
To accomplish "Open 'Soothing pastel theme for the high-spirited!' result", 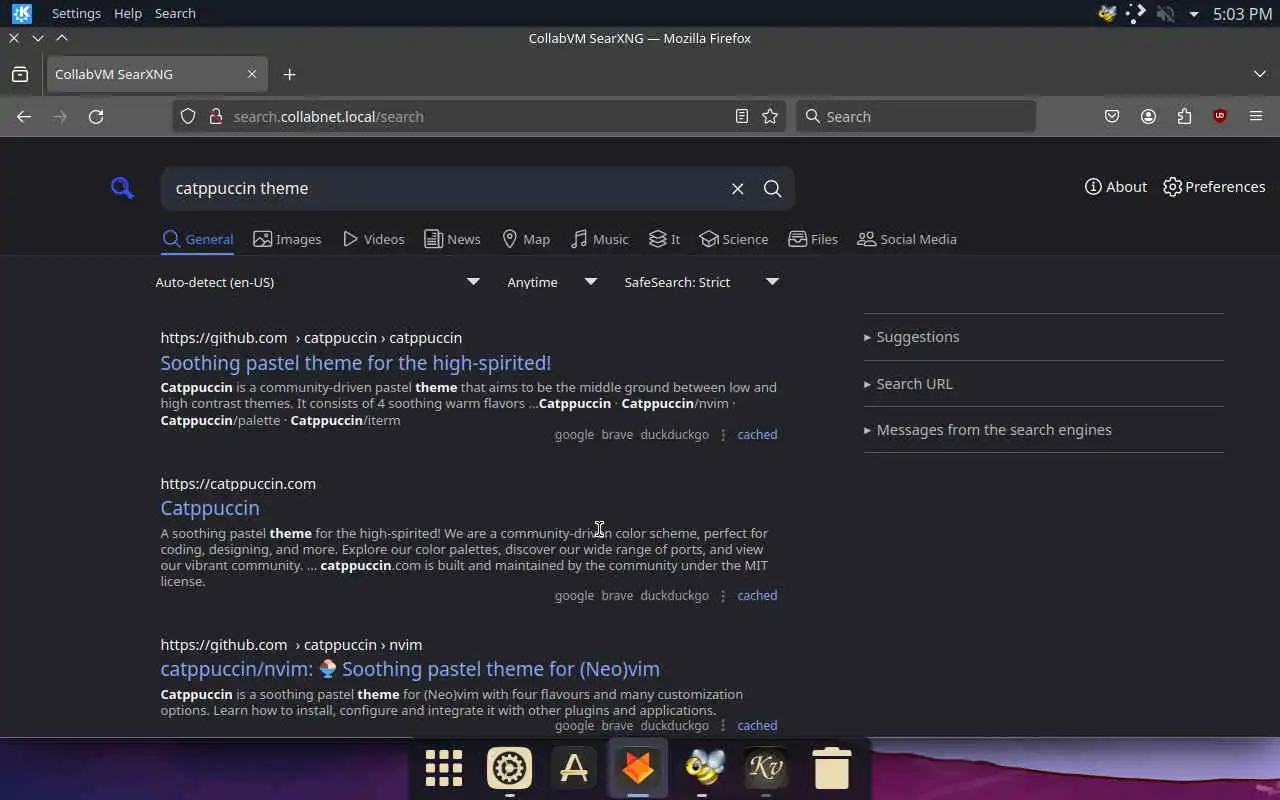I will (356, 362).
